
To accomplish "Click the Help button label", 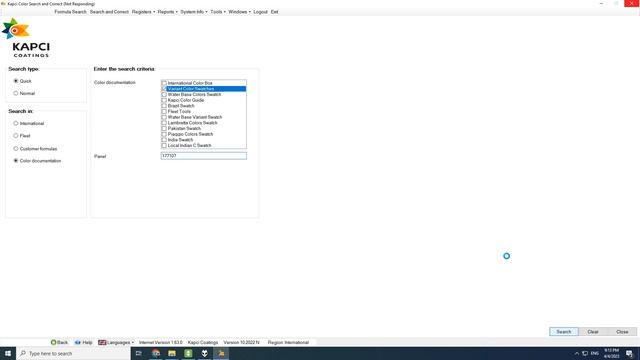I will 87,342.
